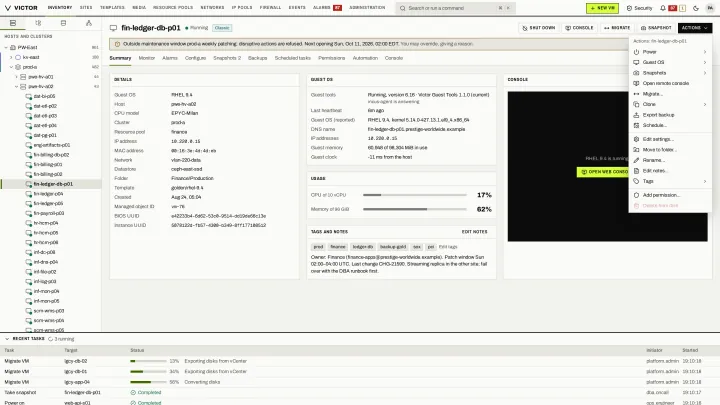Toggle dark mode moon icon
Image resolution: width=720 pixels, height=405 pixels.
696,8
